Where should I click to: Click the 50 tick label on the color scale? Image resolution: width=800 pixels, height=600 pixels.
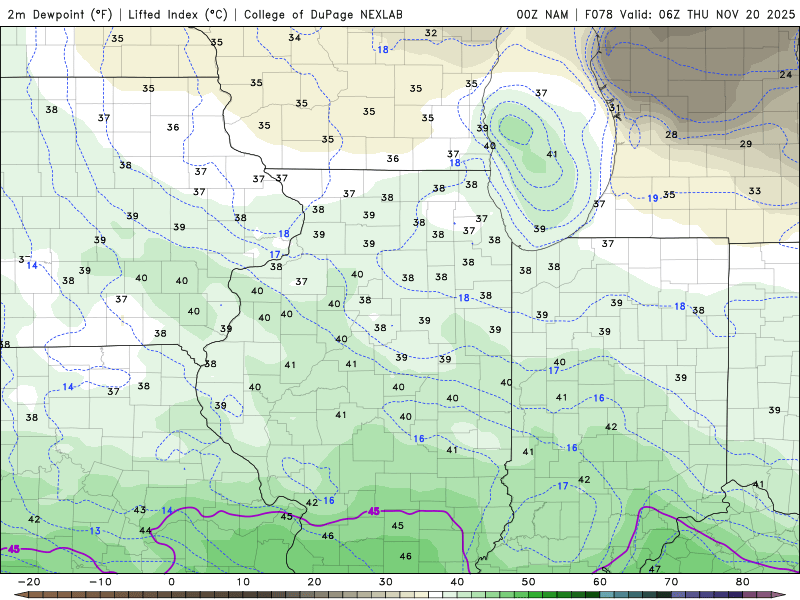click(x=529, y=582)
